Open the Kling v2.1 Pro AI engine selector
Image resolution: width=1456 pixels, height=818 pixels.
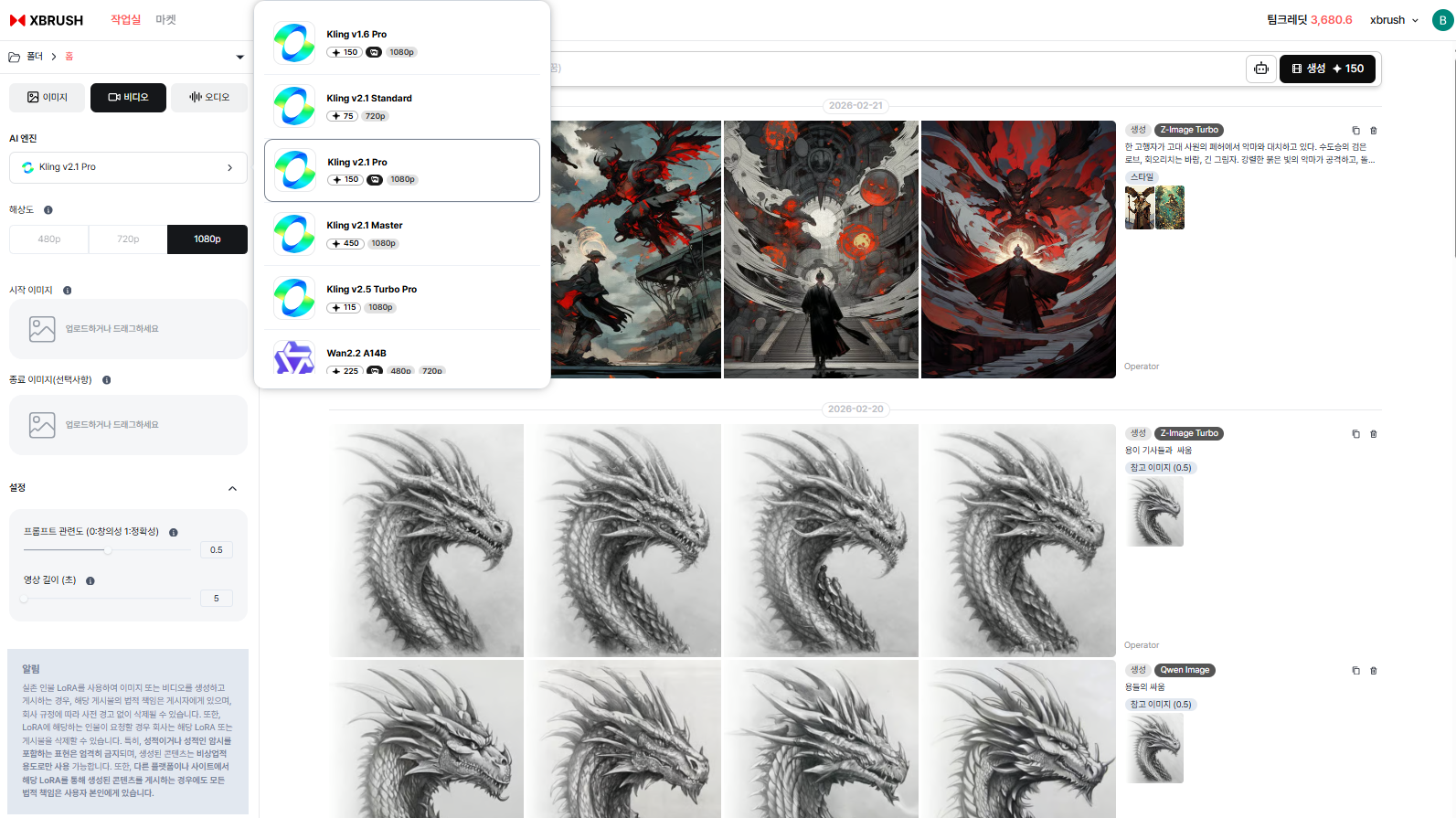[x=128, y=167]
